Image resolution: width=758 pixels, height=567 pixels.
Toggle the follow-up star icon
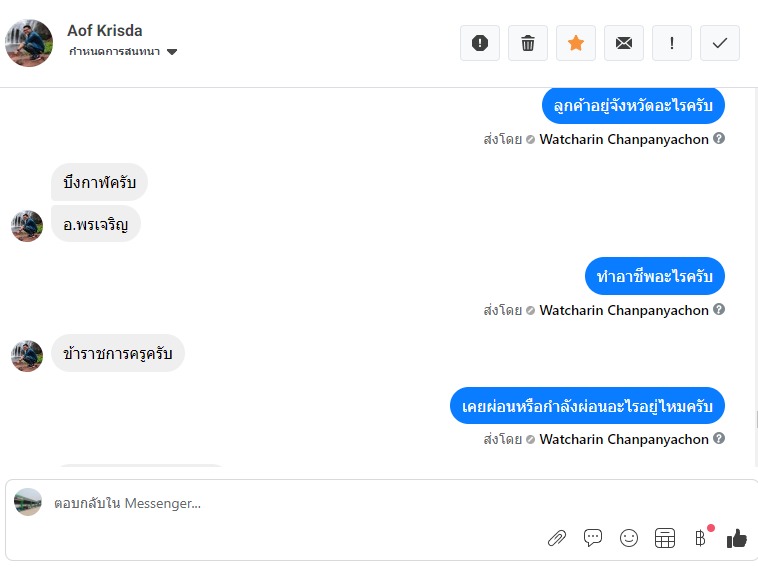coord(576,43)
